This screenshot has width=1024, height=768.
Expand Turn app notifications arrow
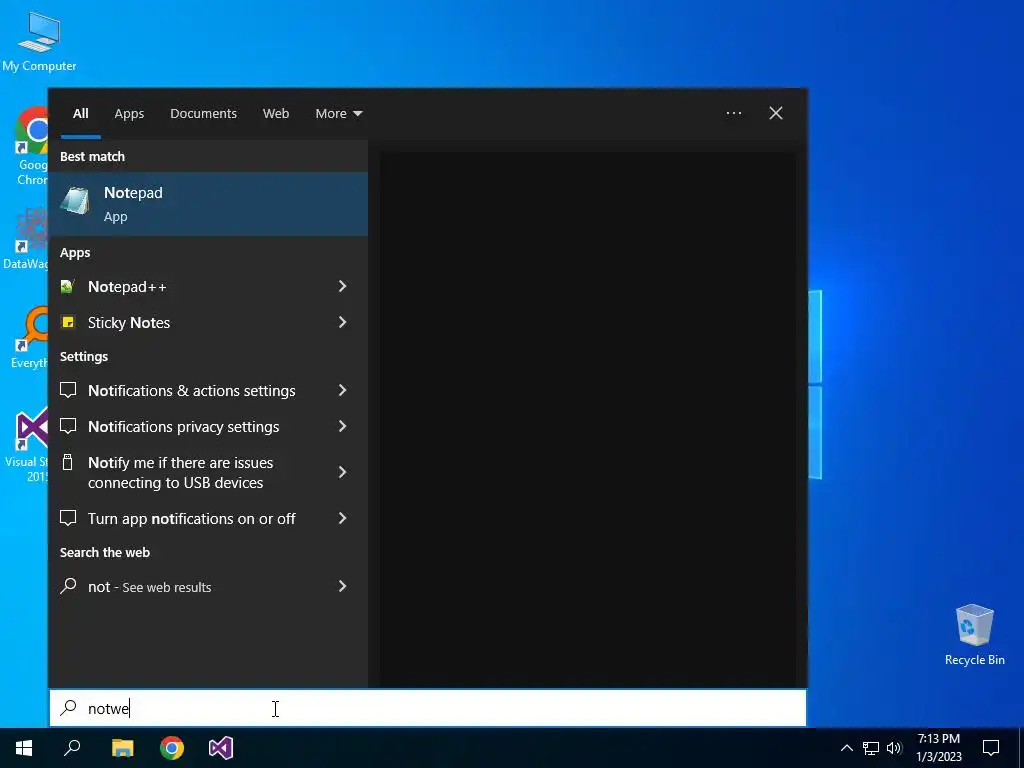pyautogui.click(x=342, y=518)
